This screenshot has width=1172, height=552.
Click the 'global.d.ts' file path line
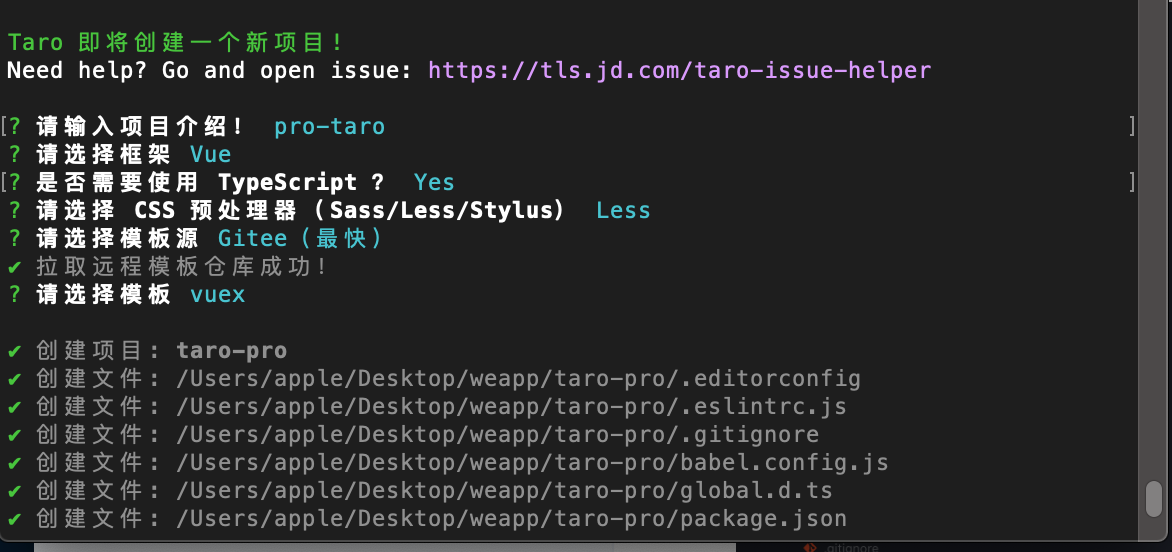434,491
